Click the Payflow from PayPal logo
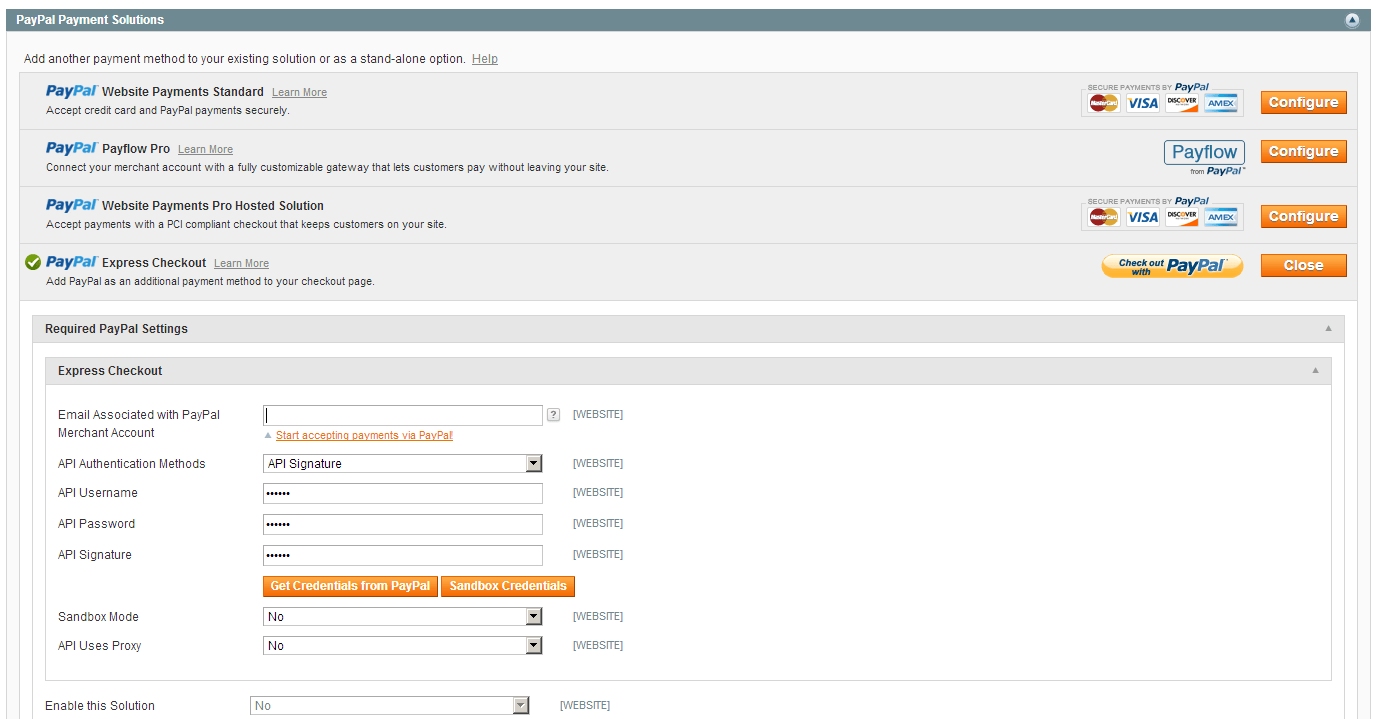This screenshot has height=719, width=1387. pos(1204,158)
